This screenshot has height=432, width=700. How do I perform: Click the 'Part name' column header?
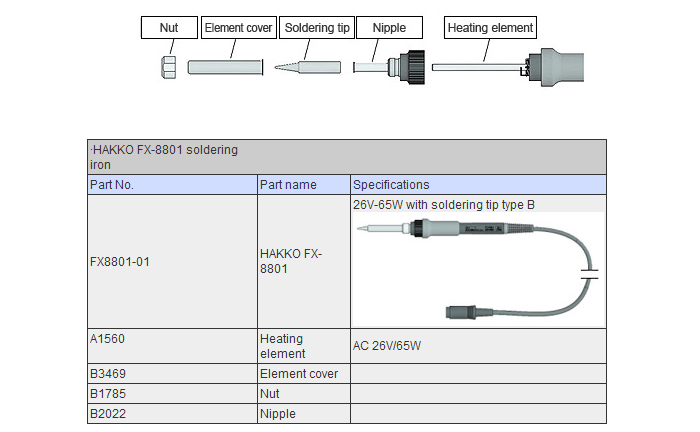(303, 185)
